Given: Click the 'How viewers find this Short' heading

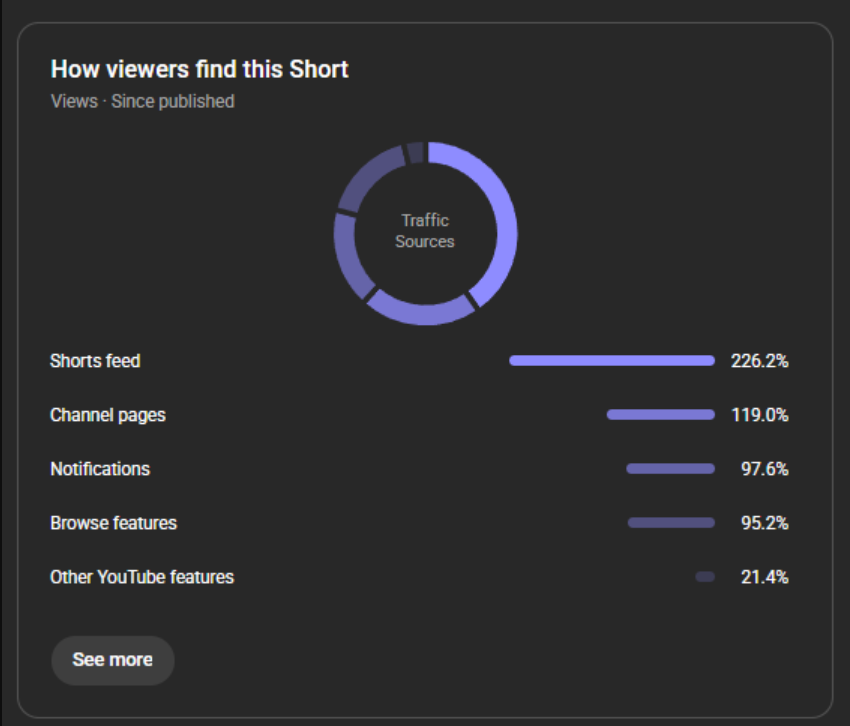Looking at the screenshot, I should (x=199, y=69).
